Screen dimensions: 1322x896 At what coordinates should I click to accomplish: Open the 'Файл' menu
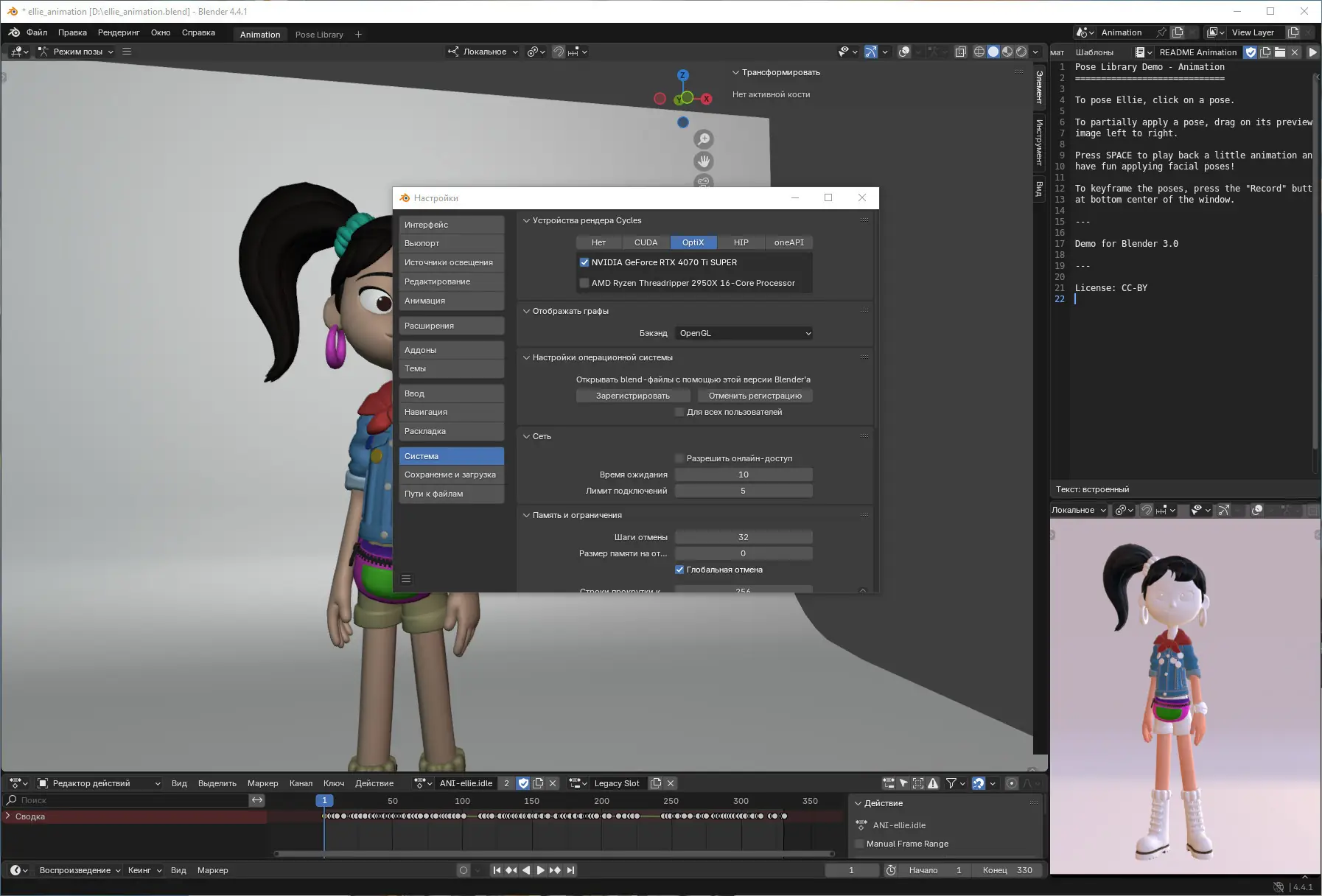37,32
